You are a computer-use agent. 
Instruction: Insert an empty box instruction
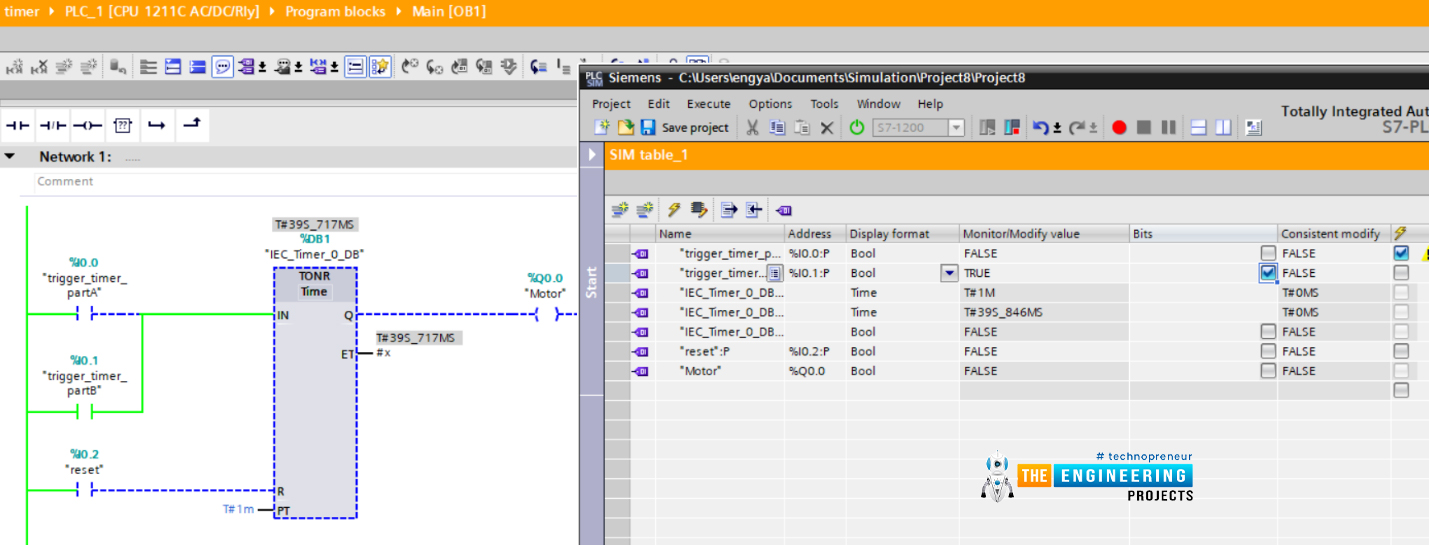(122, 125)
